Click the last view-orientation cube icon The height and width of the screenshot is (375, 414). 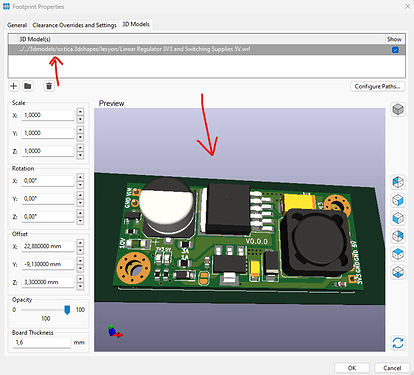click(x=398, y=272)
